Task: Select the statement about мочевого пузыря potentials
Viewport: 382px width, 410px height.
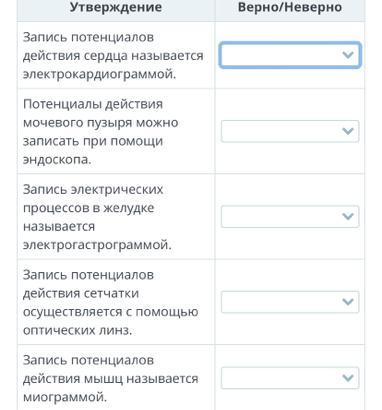Action: click(x=101, y=132)
